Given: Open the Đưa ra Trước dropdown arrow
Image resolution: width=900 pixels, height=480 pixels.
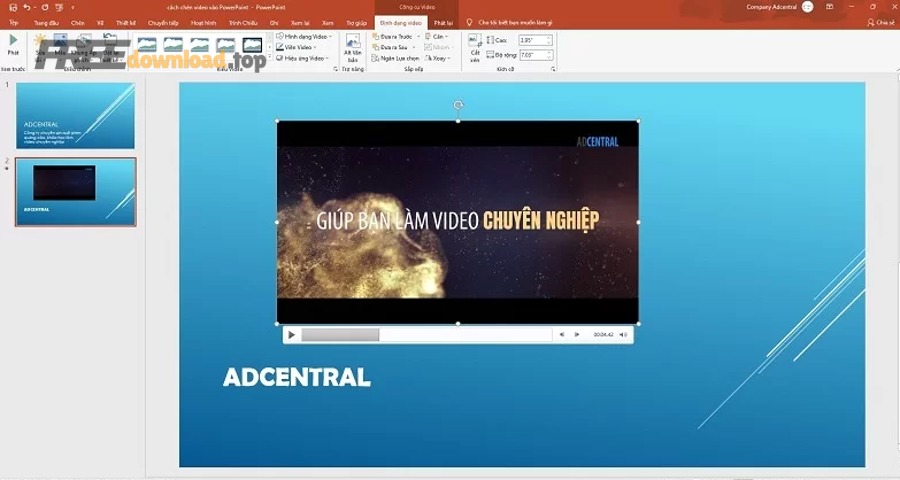Looking at the screenshot, I should [x=418, y=36].
